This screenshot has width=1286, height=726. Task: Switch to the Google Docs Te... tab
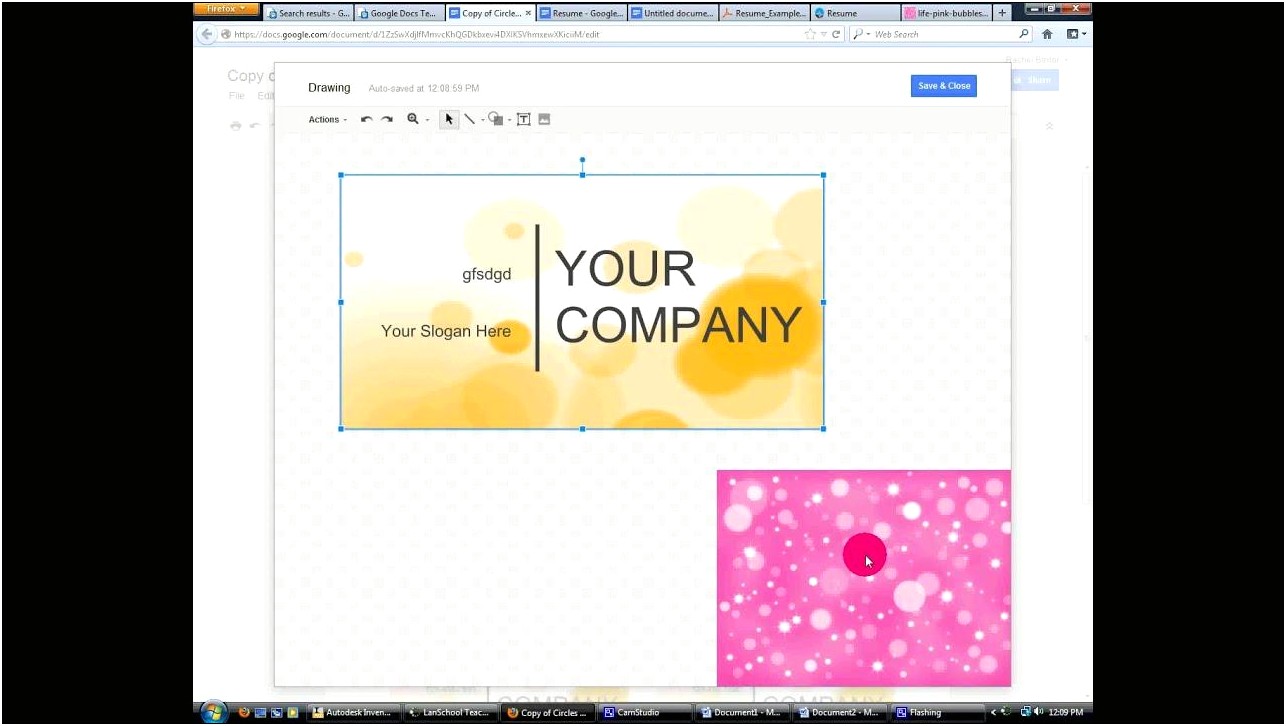(399, 13)
